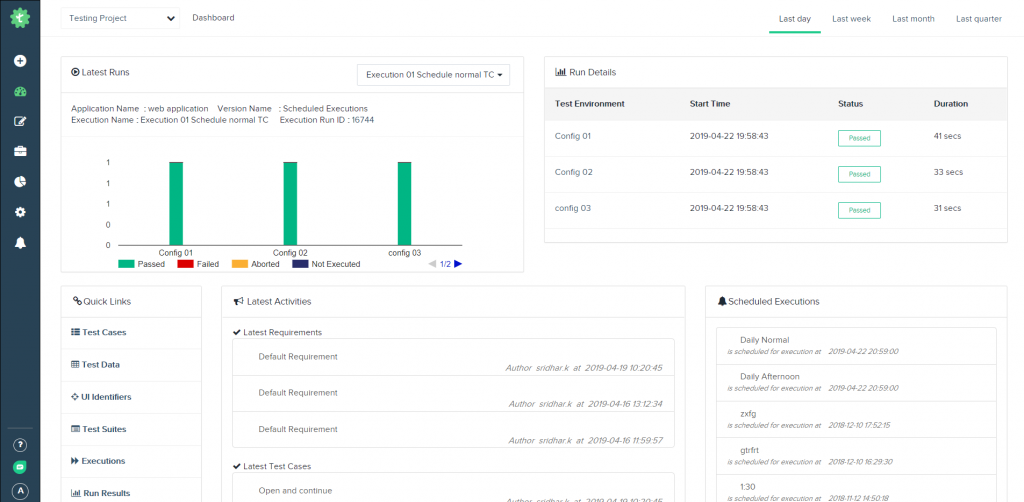Image resolution: width=1024 pixels, height=502 pixels.
Task: Click the Dashboard breadcrumb
Action: click(x=213, y=18)
